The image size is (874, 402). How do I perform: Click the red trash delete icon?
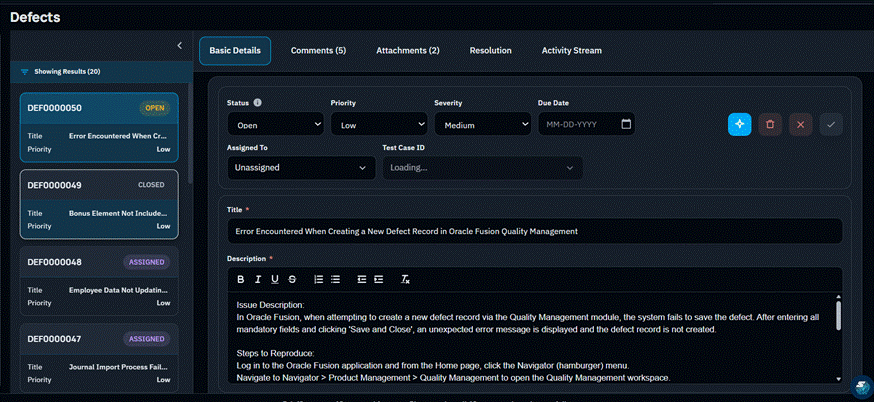click(x=770, y=124)
